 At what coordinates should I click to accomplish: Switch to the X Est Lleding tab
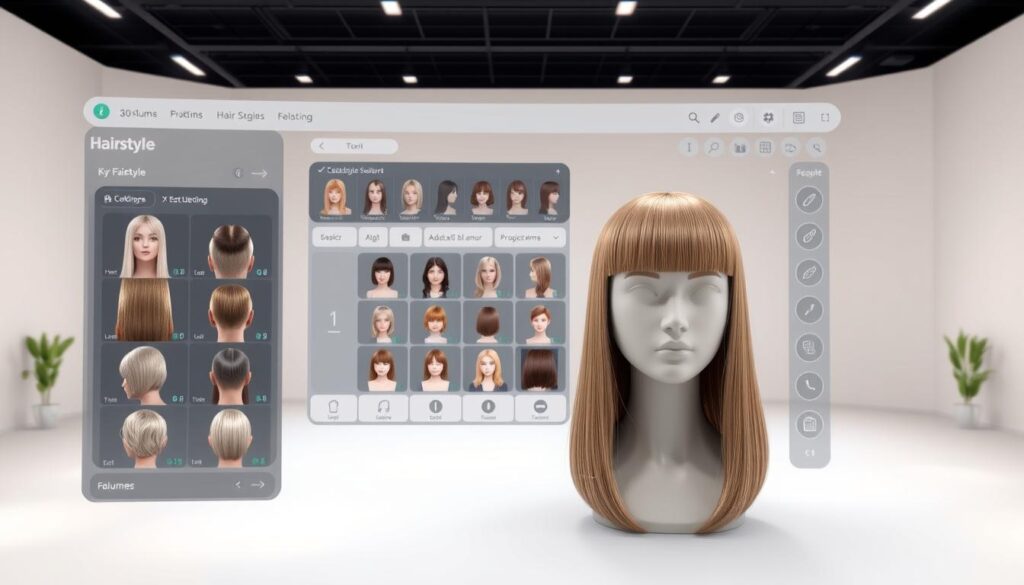coord(184,200)
